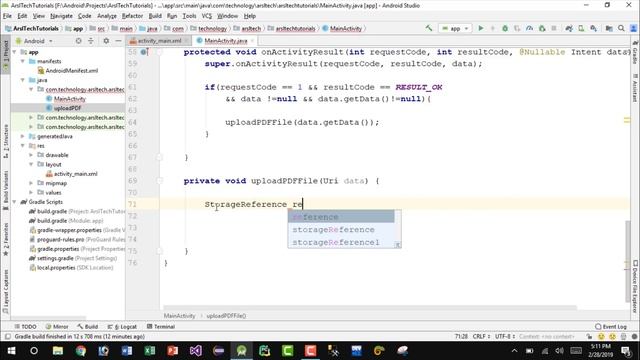640x360 pixels.
Task: Open the Terminal tool window
Action: (x=161, y=327)
